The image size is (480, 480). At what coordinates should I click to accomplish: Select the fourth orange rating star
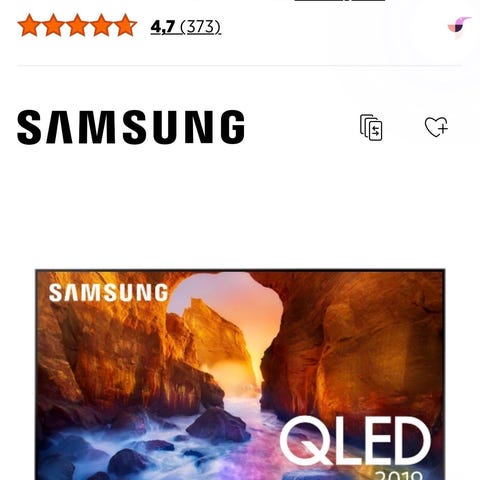[101, 25]
